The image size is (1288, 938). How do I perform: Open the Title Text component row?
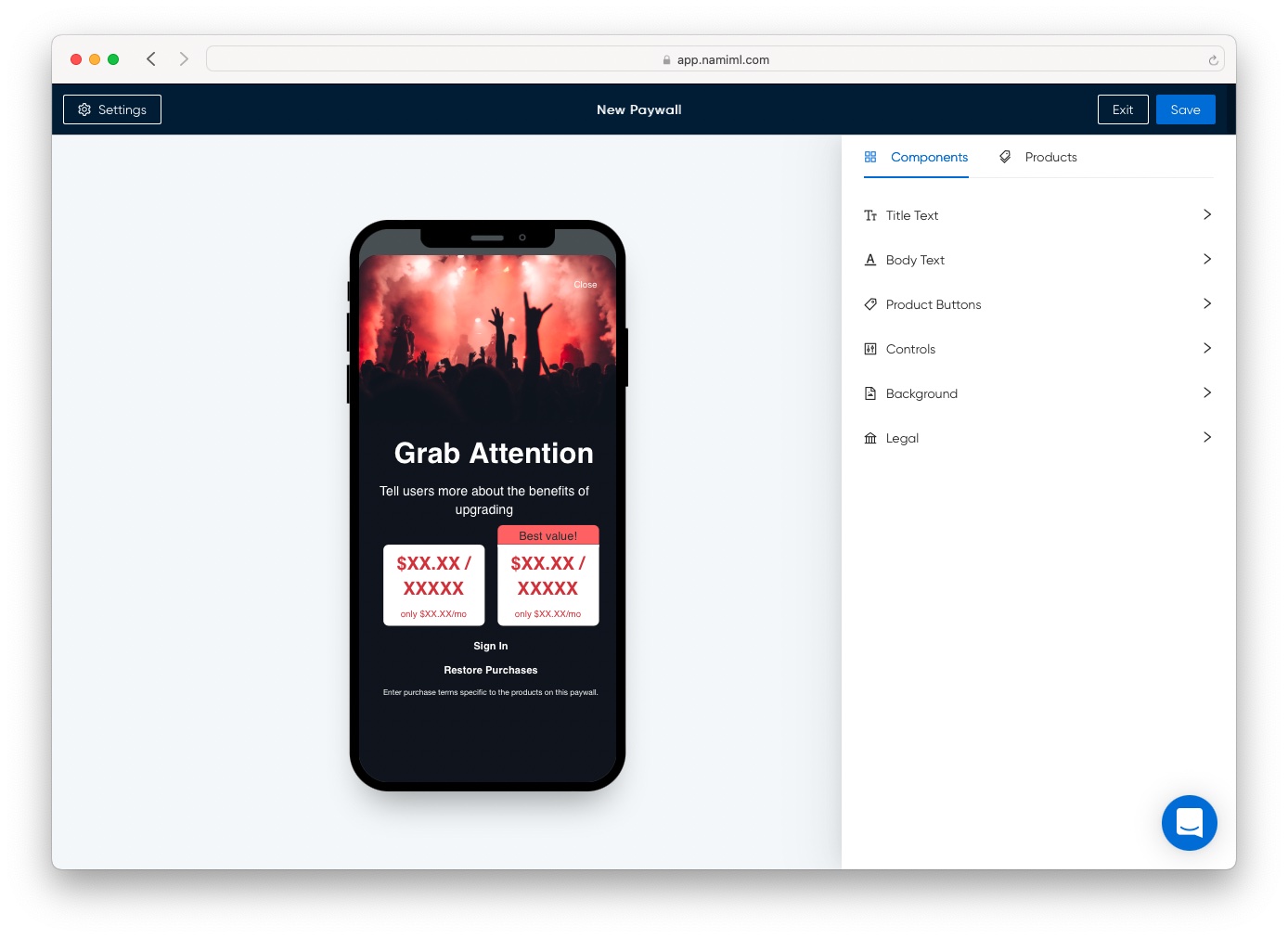[x=1038, y=215]
